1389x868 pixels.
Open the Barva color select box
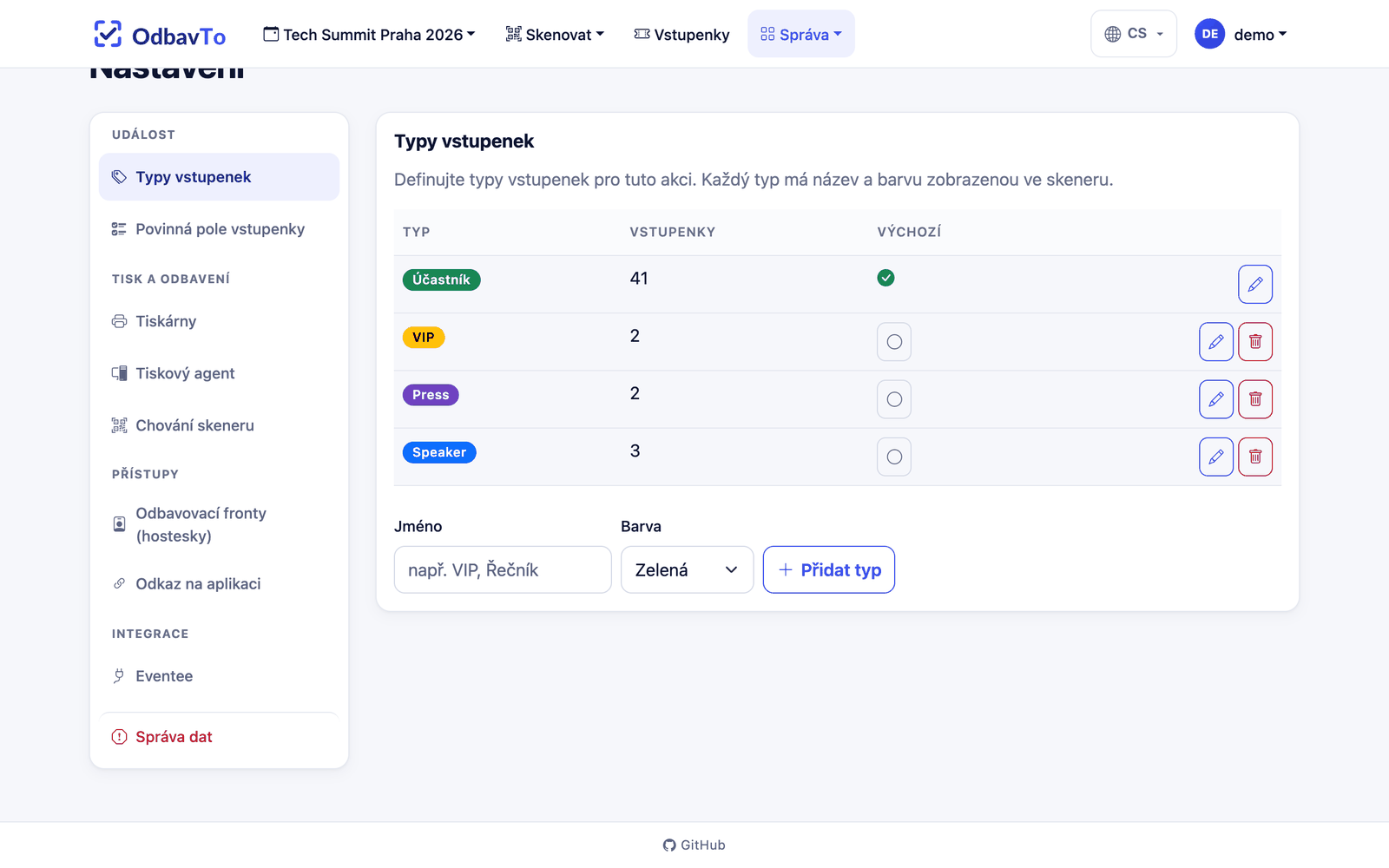(x=687, y=569)
